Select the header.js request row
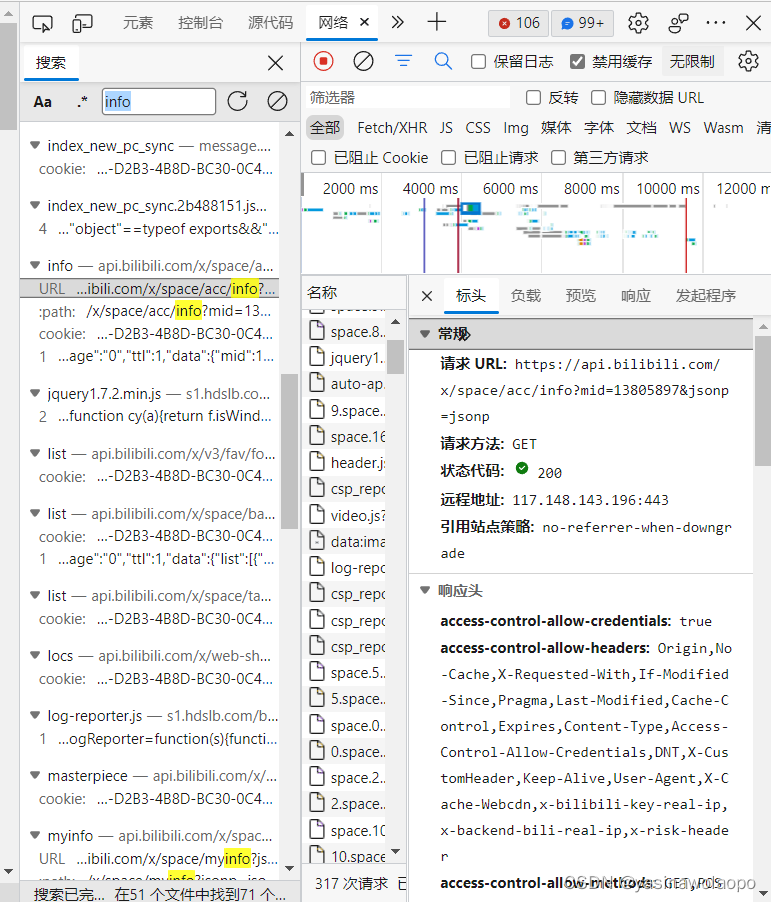The height and width of the screenshot is (902, 771). [x=345, y=463]
